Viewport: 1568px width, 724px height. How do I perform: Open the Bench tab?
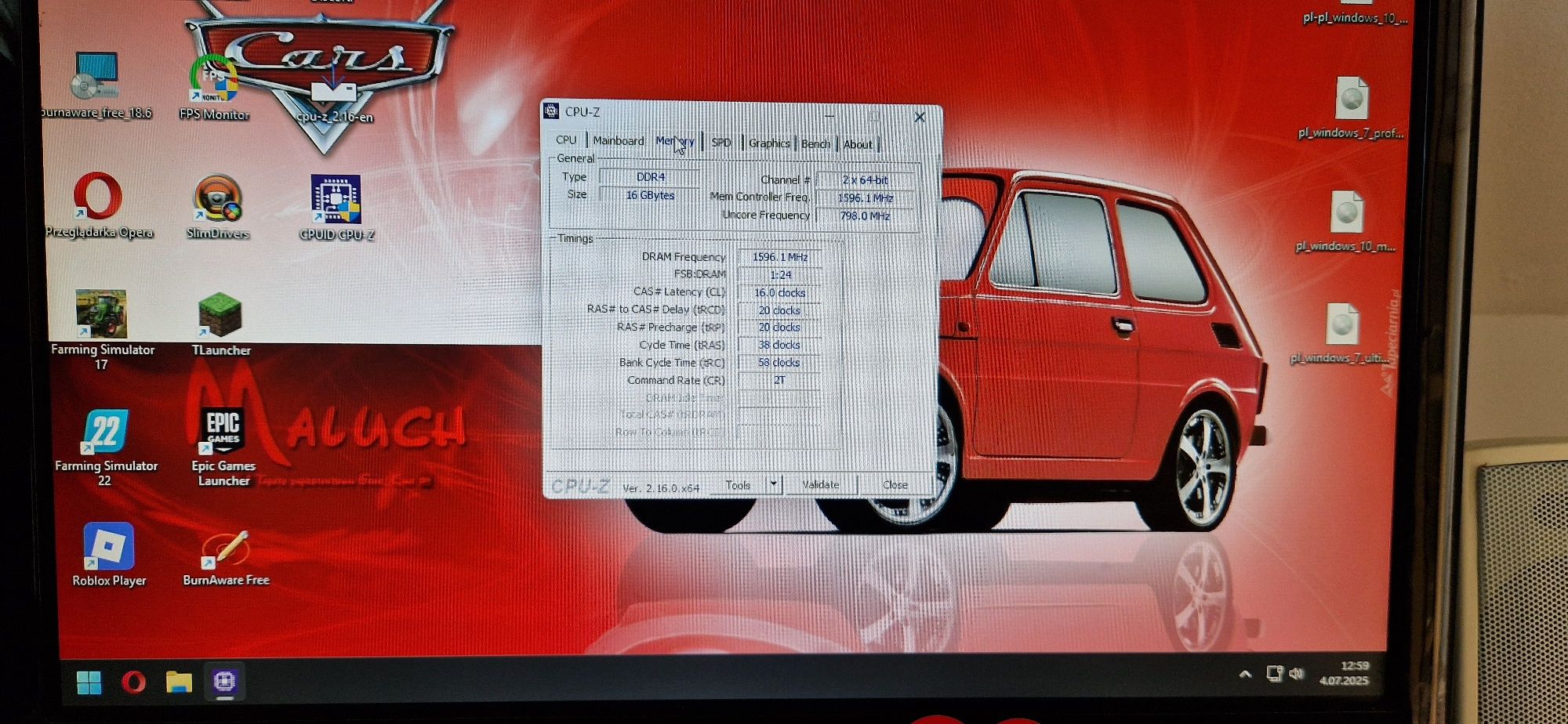click(x=815, y=144)
